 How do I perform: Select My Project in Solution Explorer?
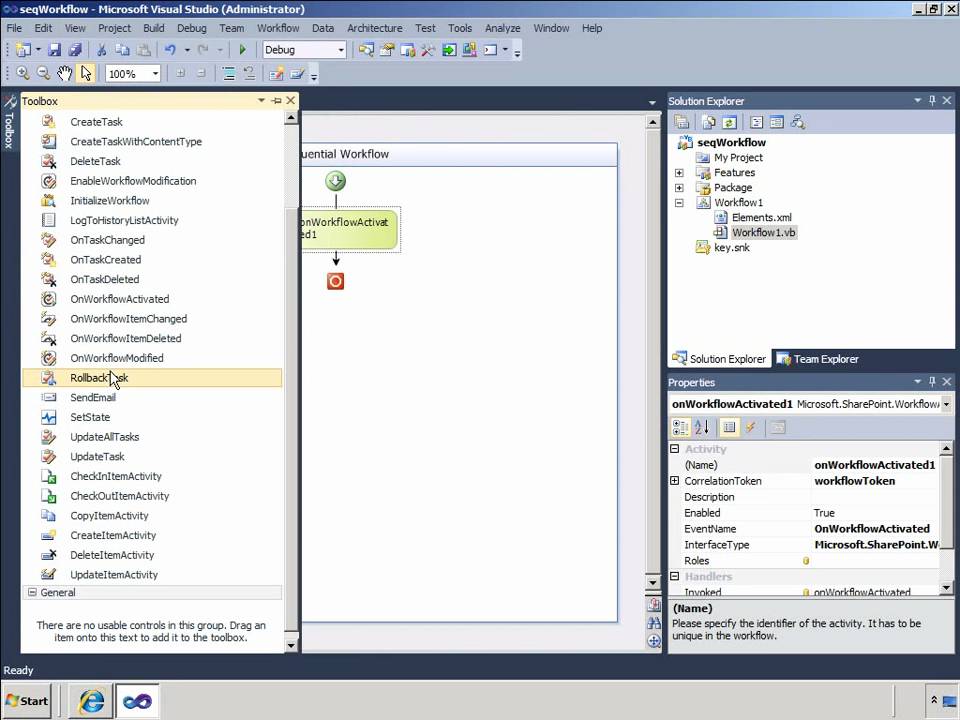(738, 157)
